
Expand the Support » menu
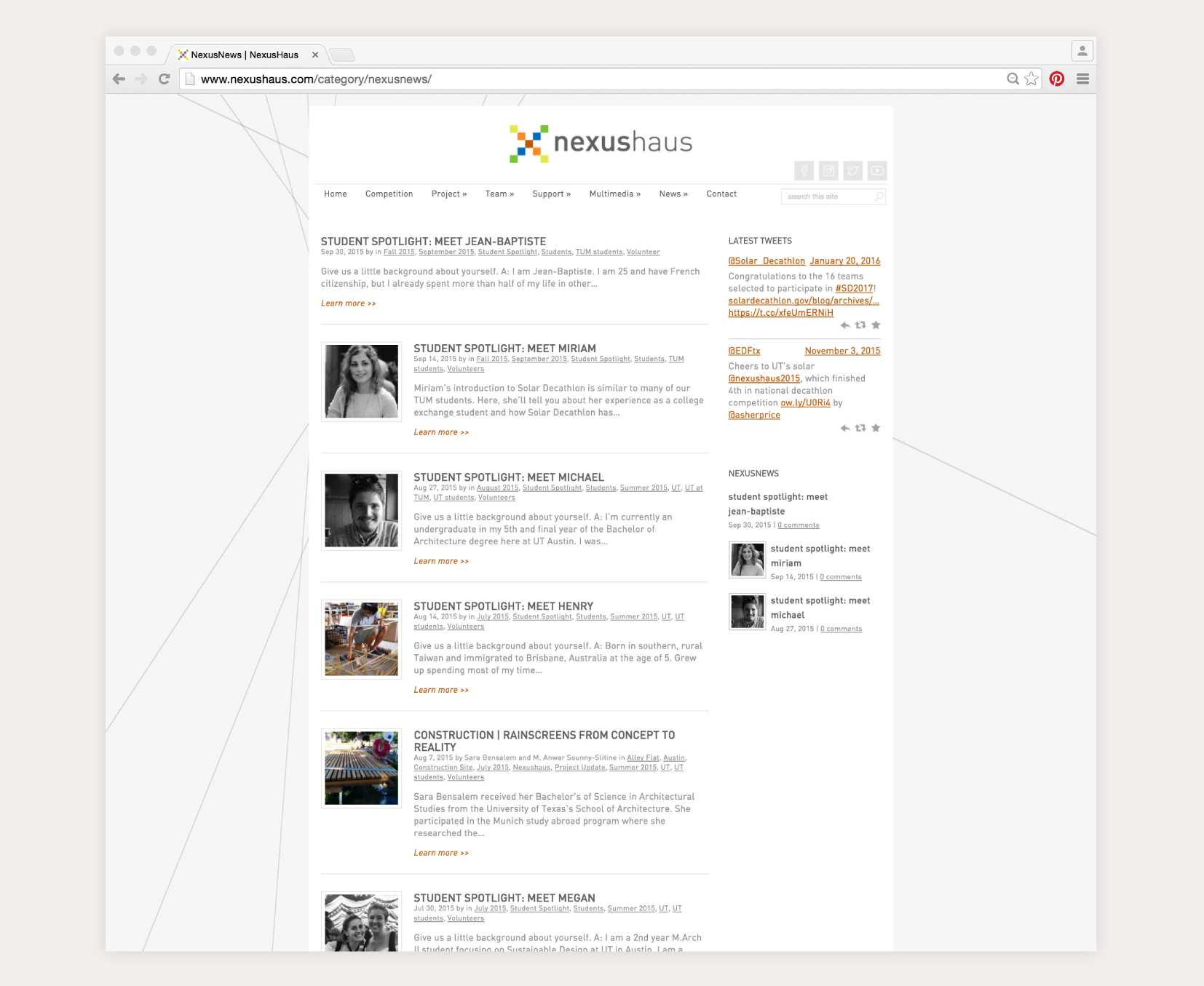pyautogui.click(x=551, y=194)
